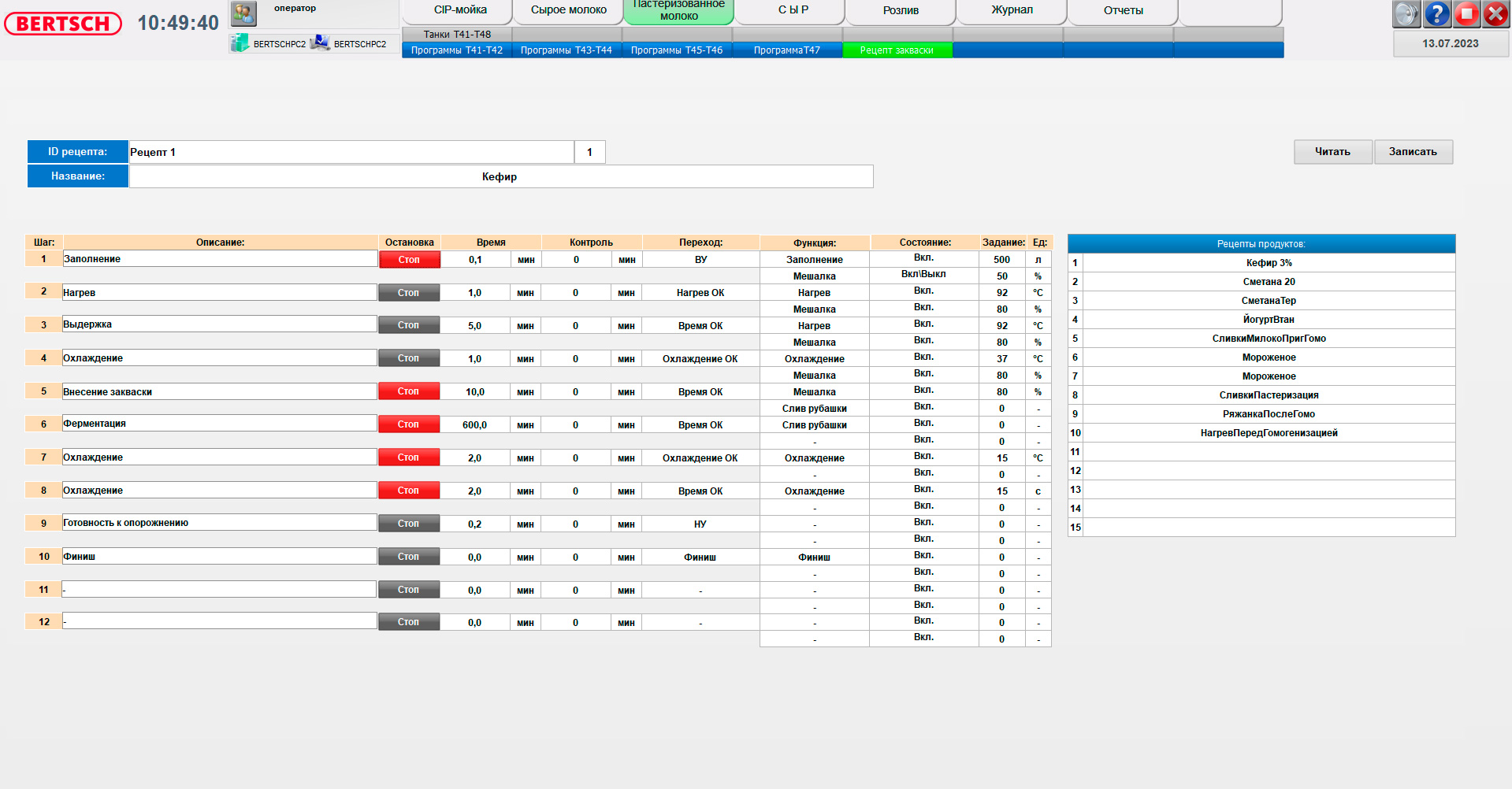Click the step 6 time value 600,0
Image resolution: width=1512 pixels, height=789 pixels.
click(474, 425)
